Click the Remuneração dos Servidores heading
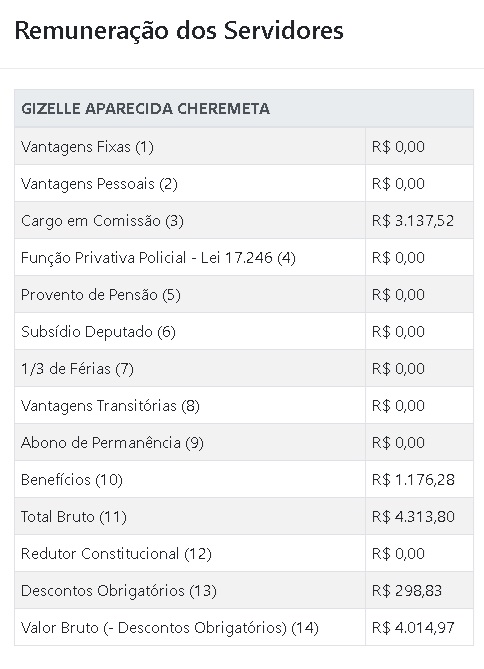The image size is (484, 669). pos(179,31)
